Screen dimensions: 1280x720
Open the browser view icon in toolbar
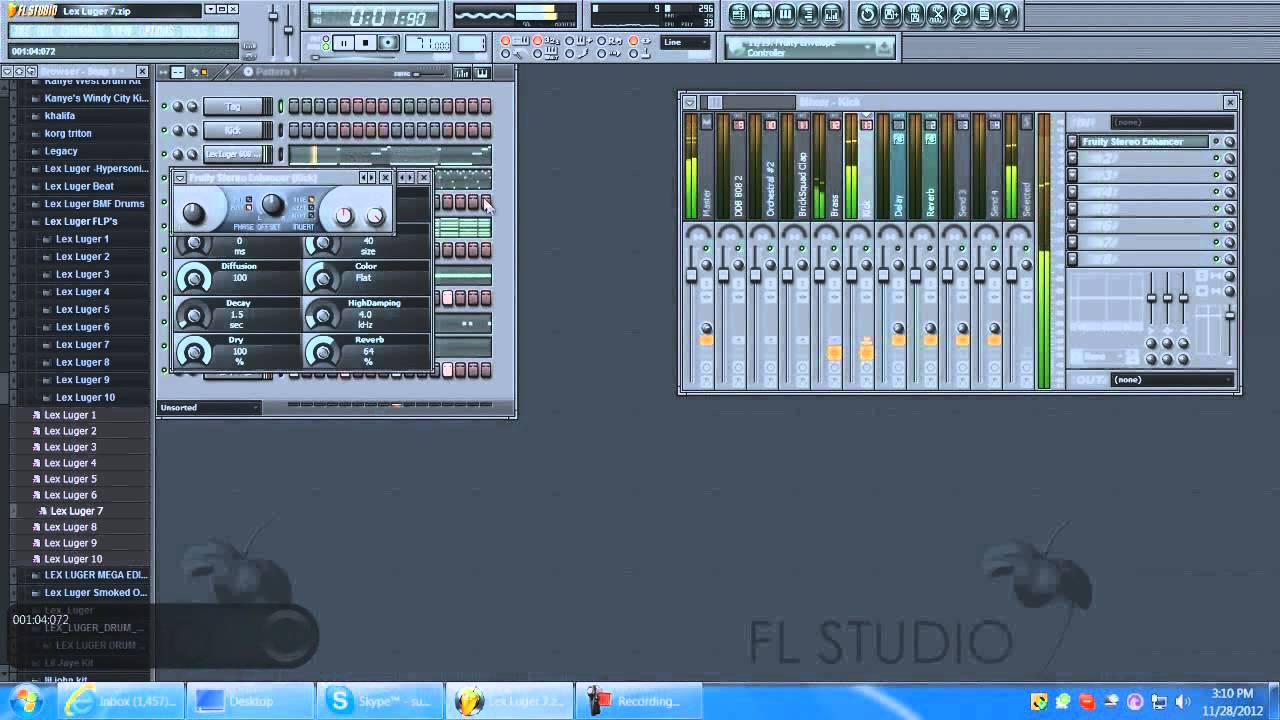[x=809, y=14]
